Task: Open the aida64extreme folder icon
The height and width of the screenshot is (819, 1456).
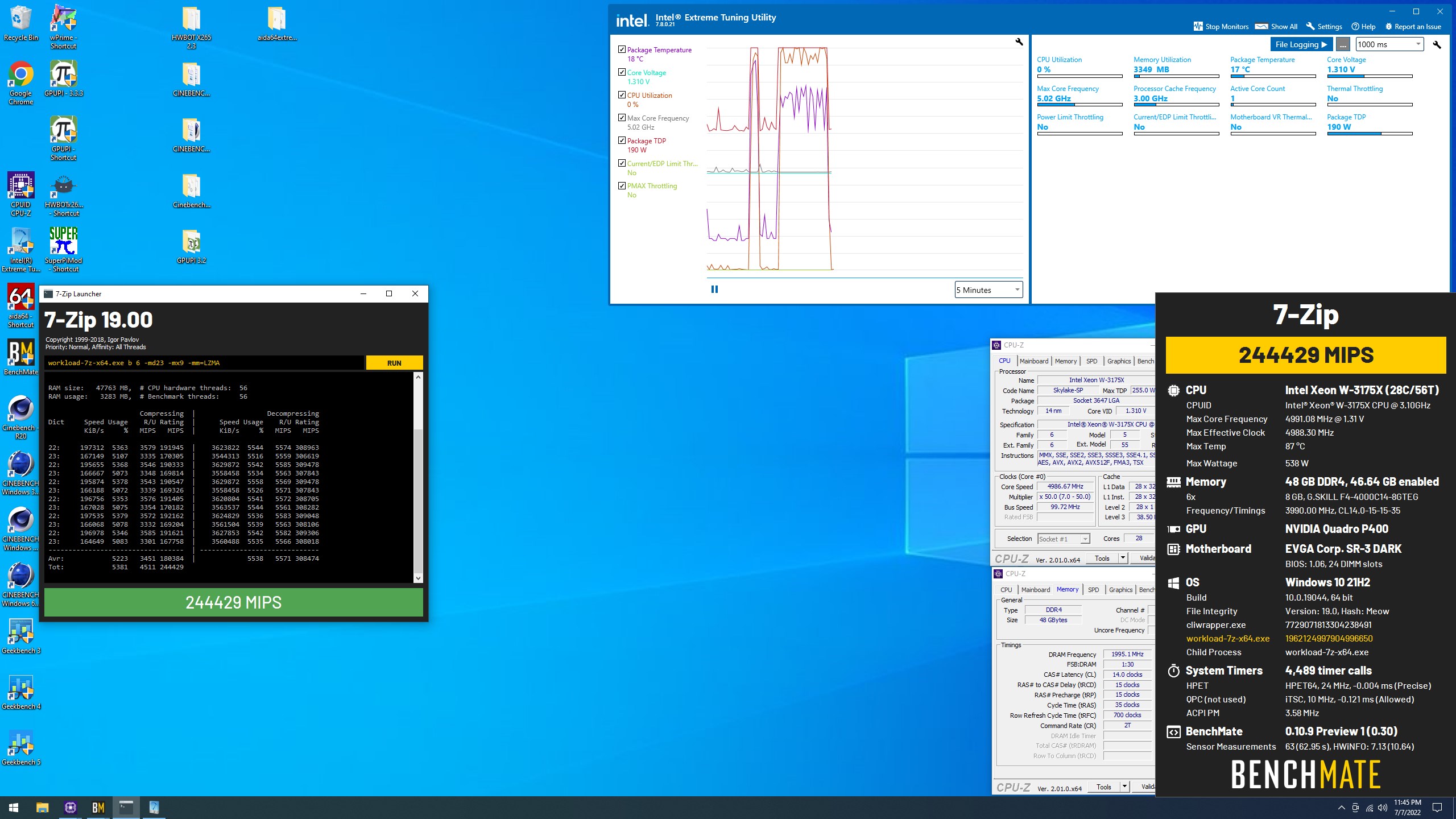Action: click(x=277, y=24)
